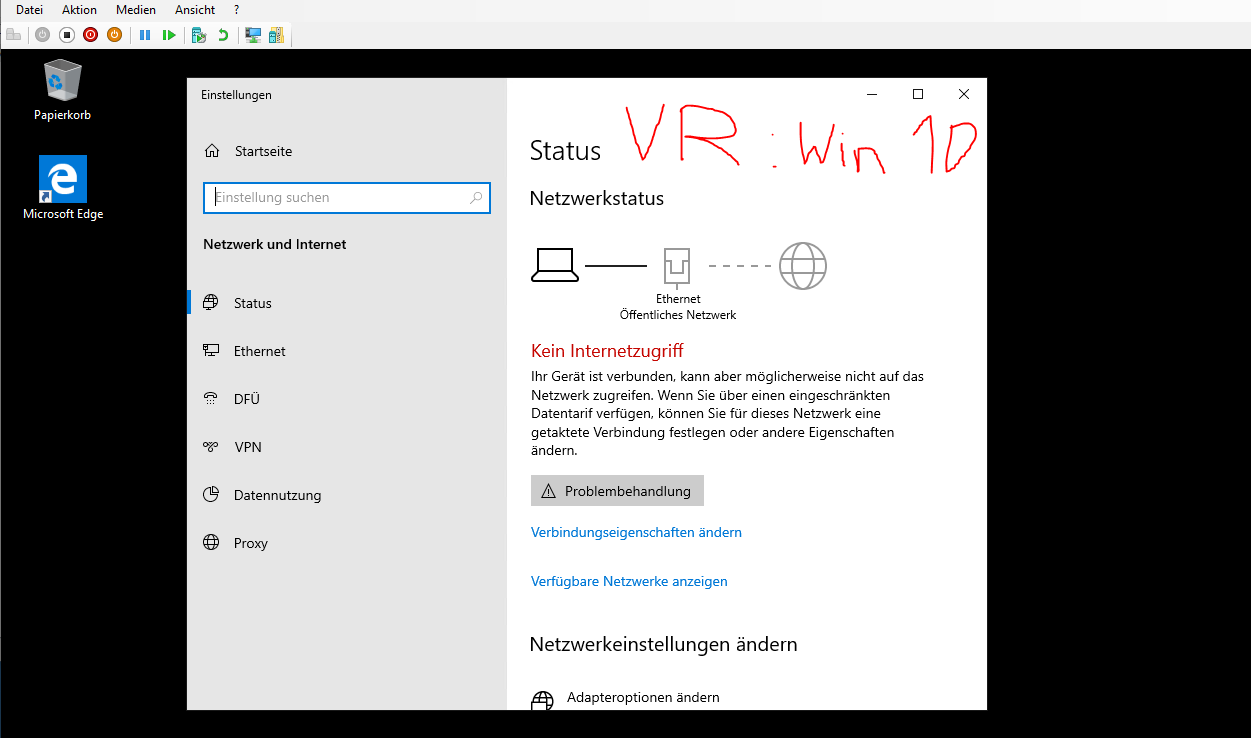Viewport: 1251px width, 738px height.
Task: Create a checkpoint using the toolbar icon
Action: click(199, 35)
